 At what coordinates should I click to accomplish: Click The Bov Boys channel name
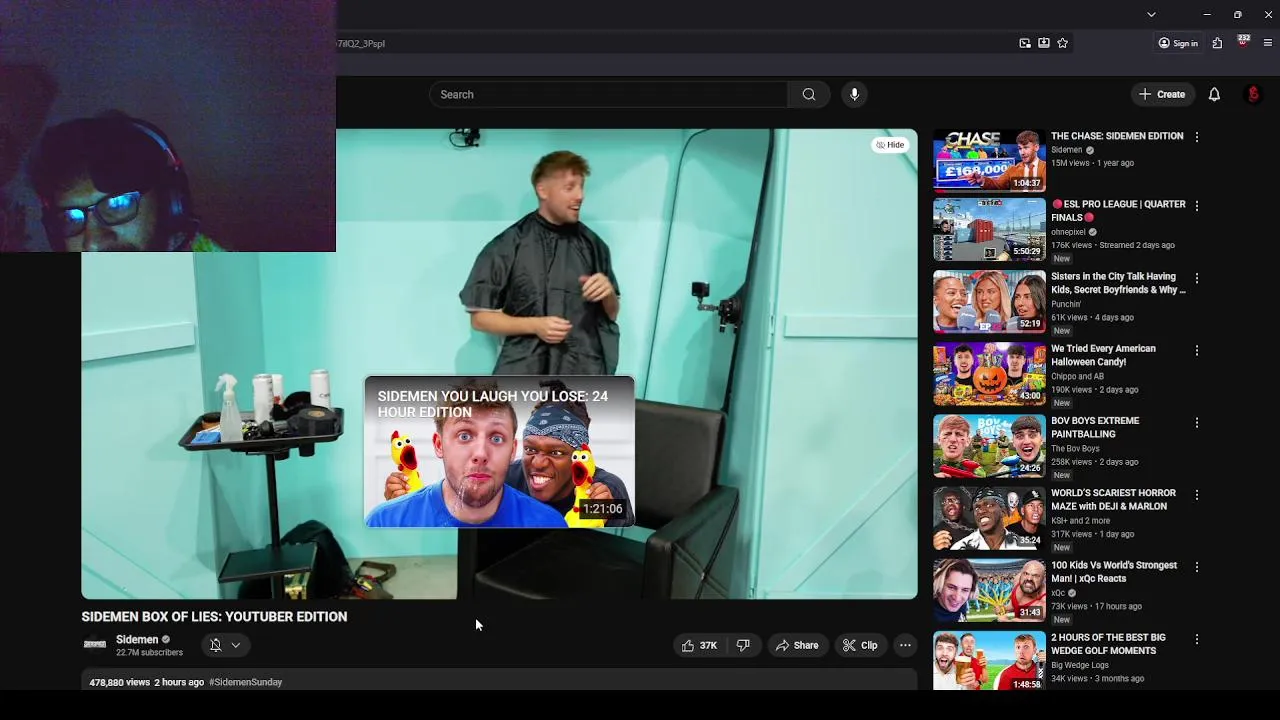click(x=1075, y=449)
